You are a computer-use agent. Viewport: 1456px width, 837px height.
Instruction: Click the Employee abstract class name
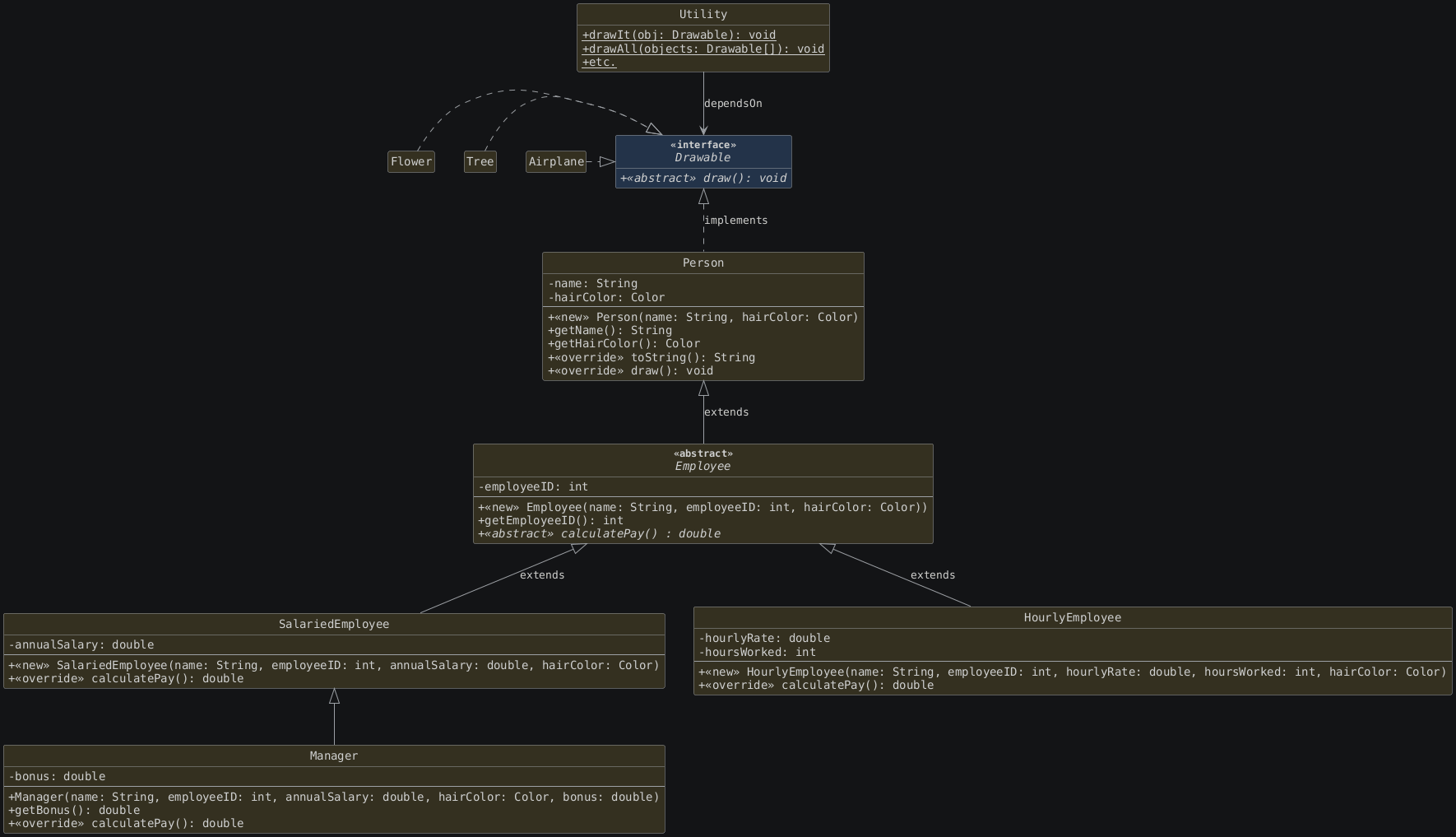coord(703,467)
